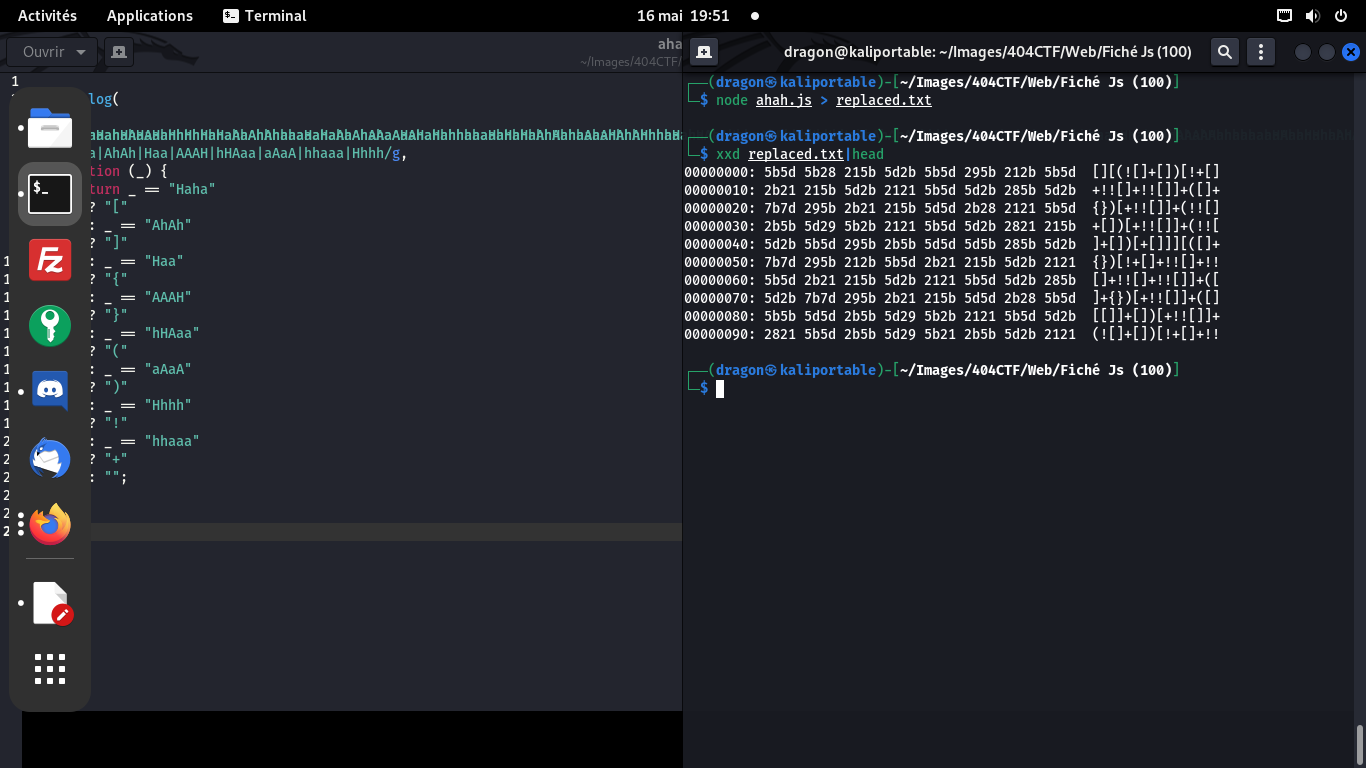Click hex offset 00000050 in terminal
Screen dimensions: 1366x768
(x=720, y=262)
